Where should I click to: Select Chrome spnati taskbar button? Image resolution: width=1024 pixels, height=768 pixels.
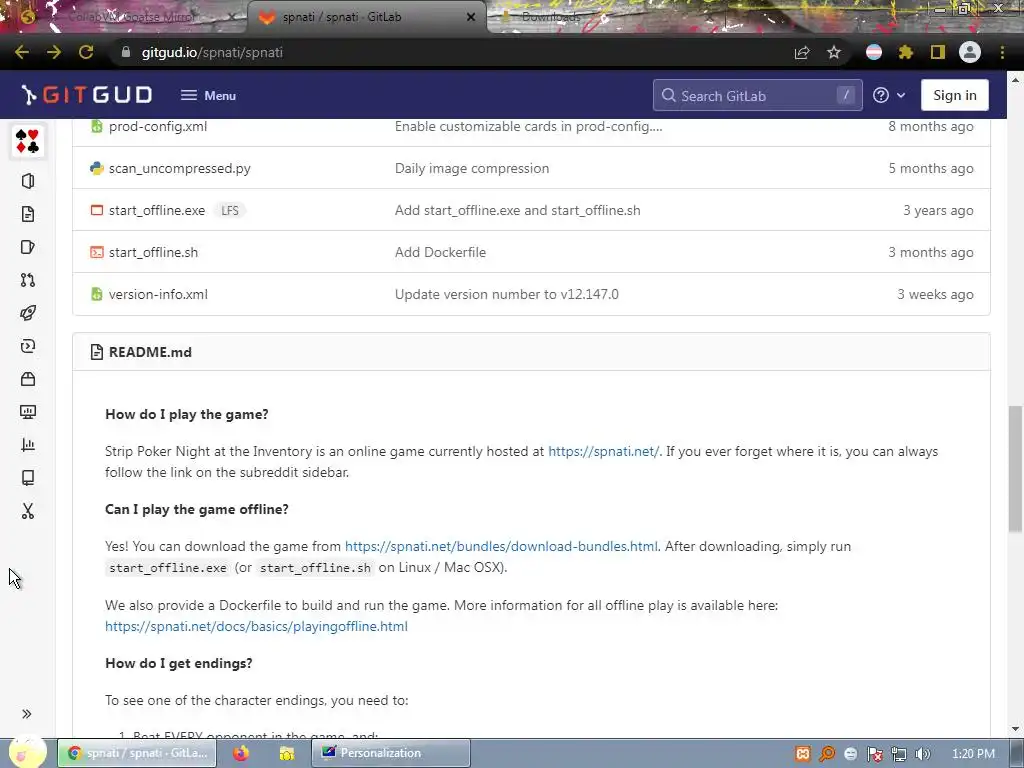point(137,753)
